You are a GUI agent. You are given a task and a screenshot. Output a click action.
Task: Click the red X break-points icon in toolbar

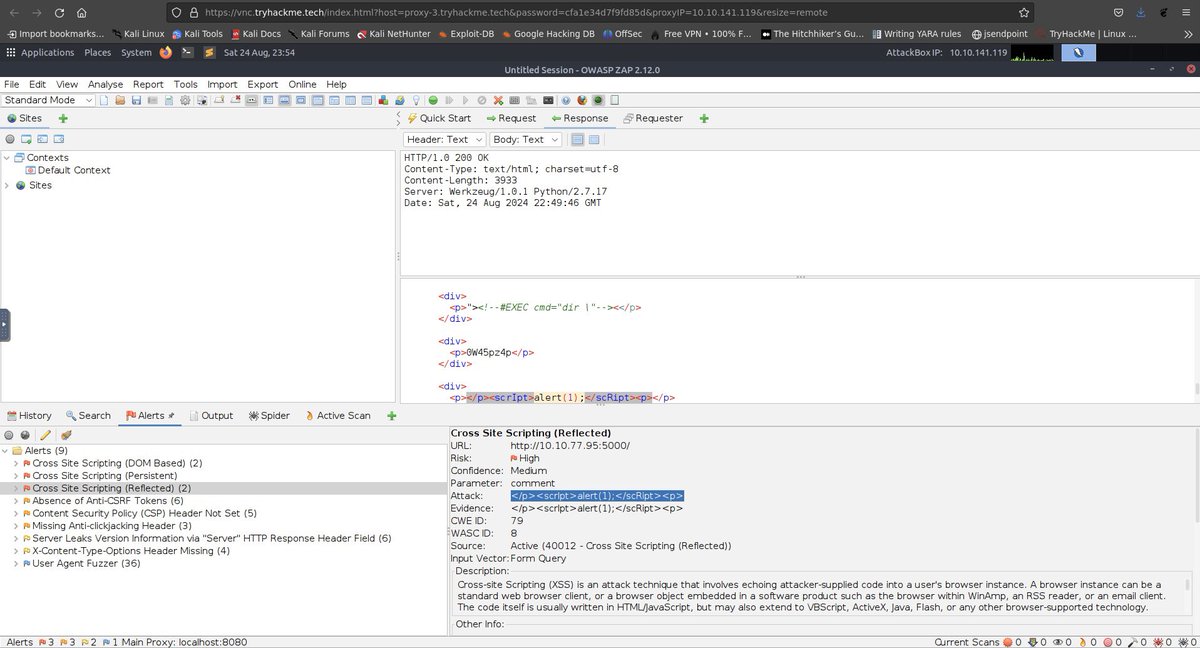(x=498, y=100)
